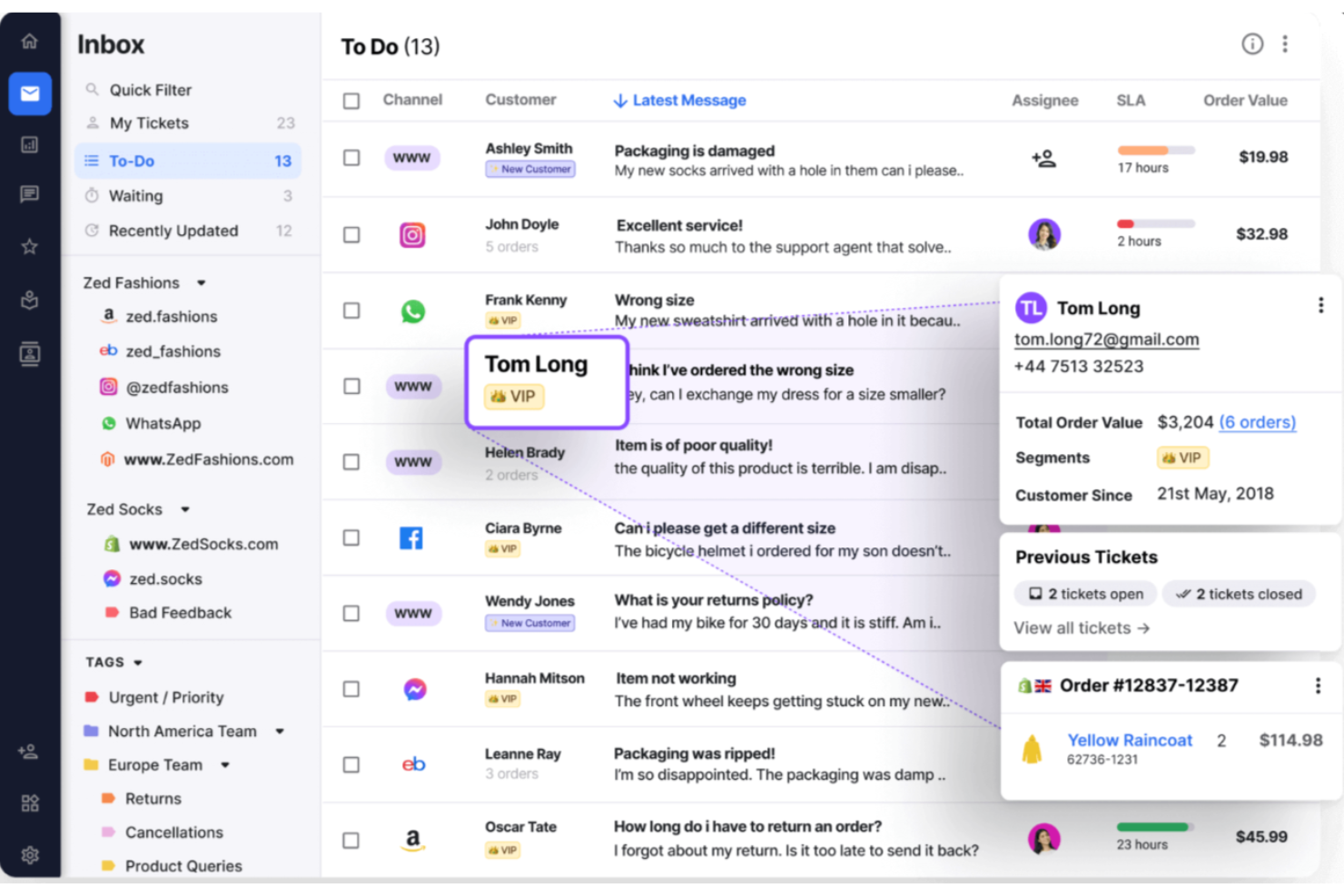The image size is (1344, 896).
Task: Check the select-all checkbox in the list header
Action: coord(351,101)
